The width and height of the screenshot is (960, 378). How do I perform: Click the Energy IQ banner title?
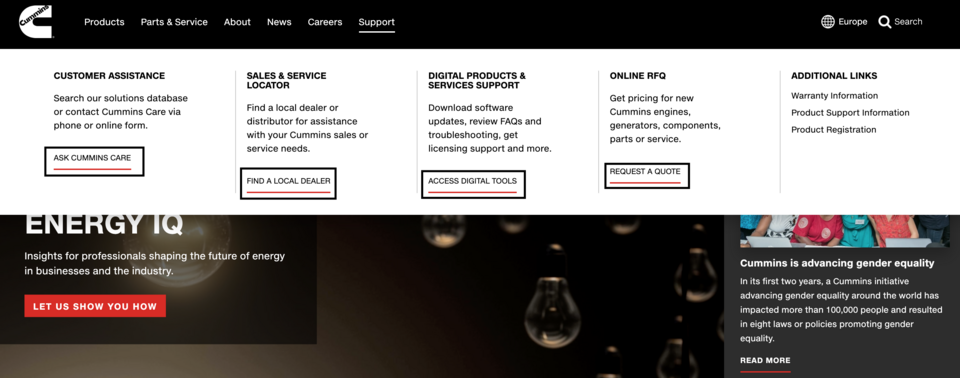[x=103, y=226]
